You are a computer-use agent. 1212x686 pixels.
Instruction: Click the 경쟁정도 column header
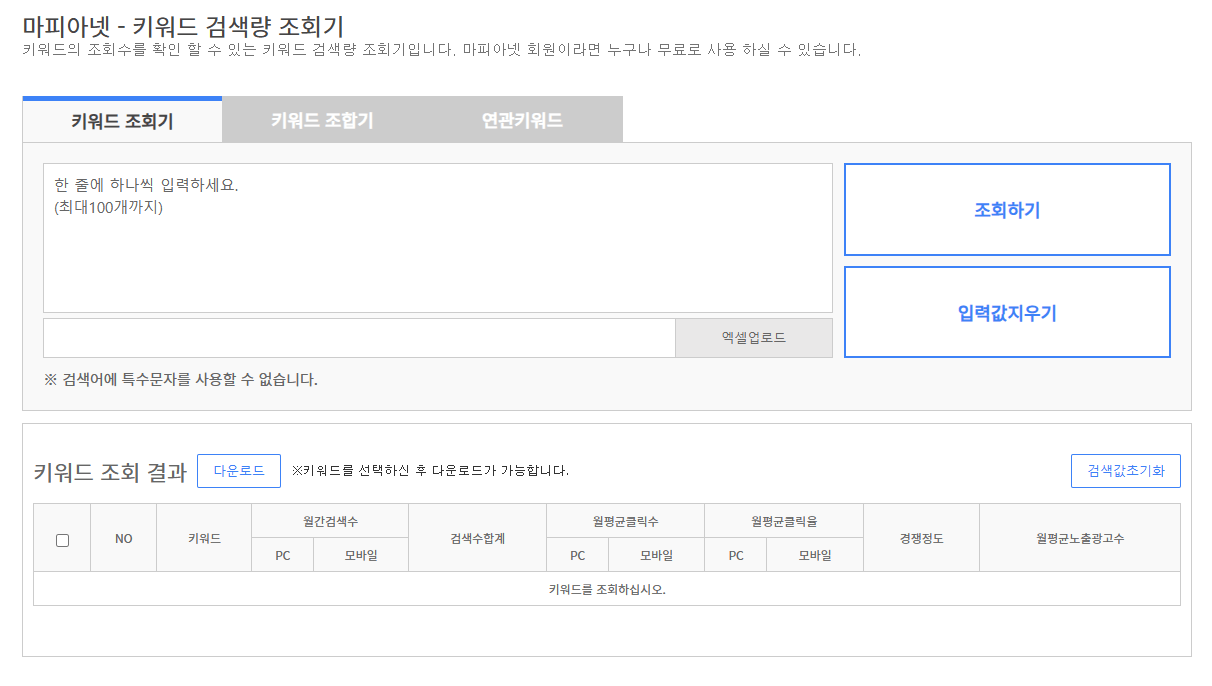click(921, 537)
